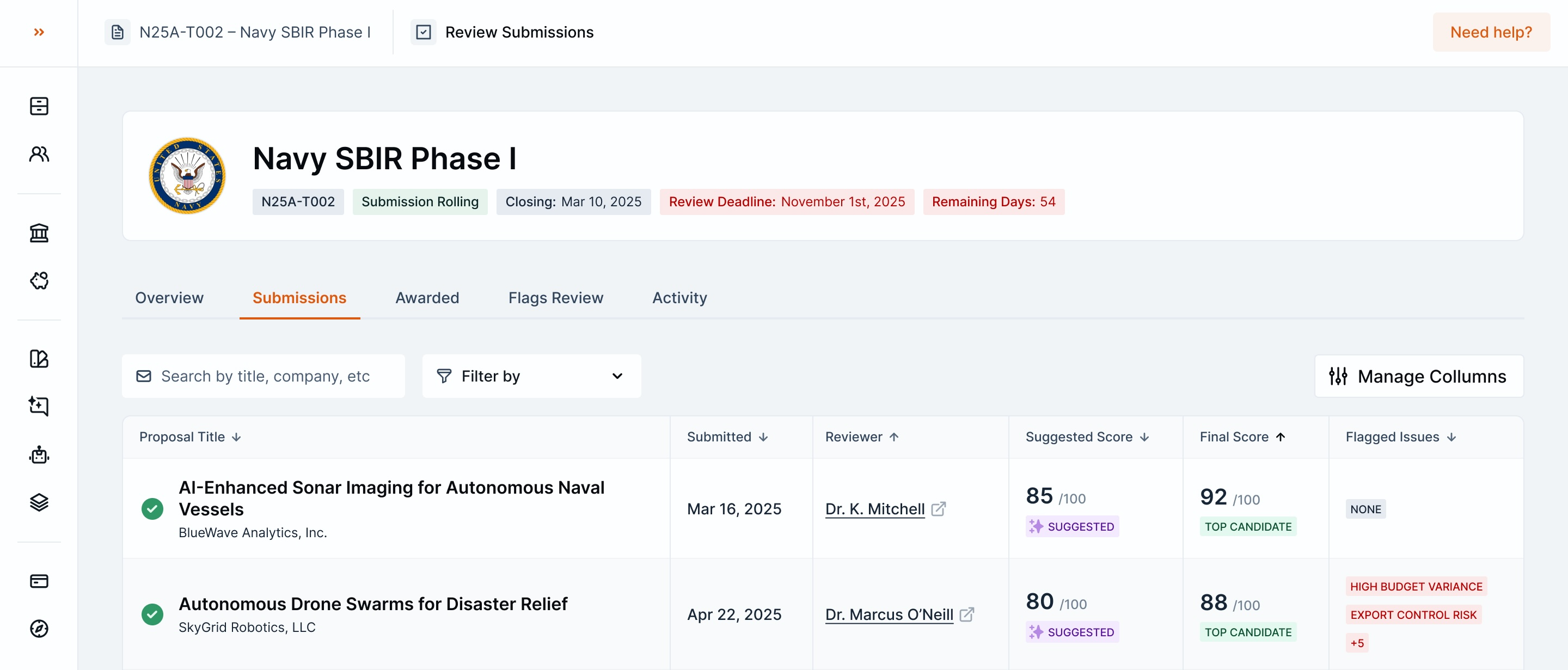Open external link icon next to Dr. Marcus O'Neill
This screenshot has width=1568, height=670.
(x=966, y=614)
